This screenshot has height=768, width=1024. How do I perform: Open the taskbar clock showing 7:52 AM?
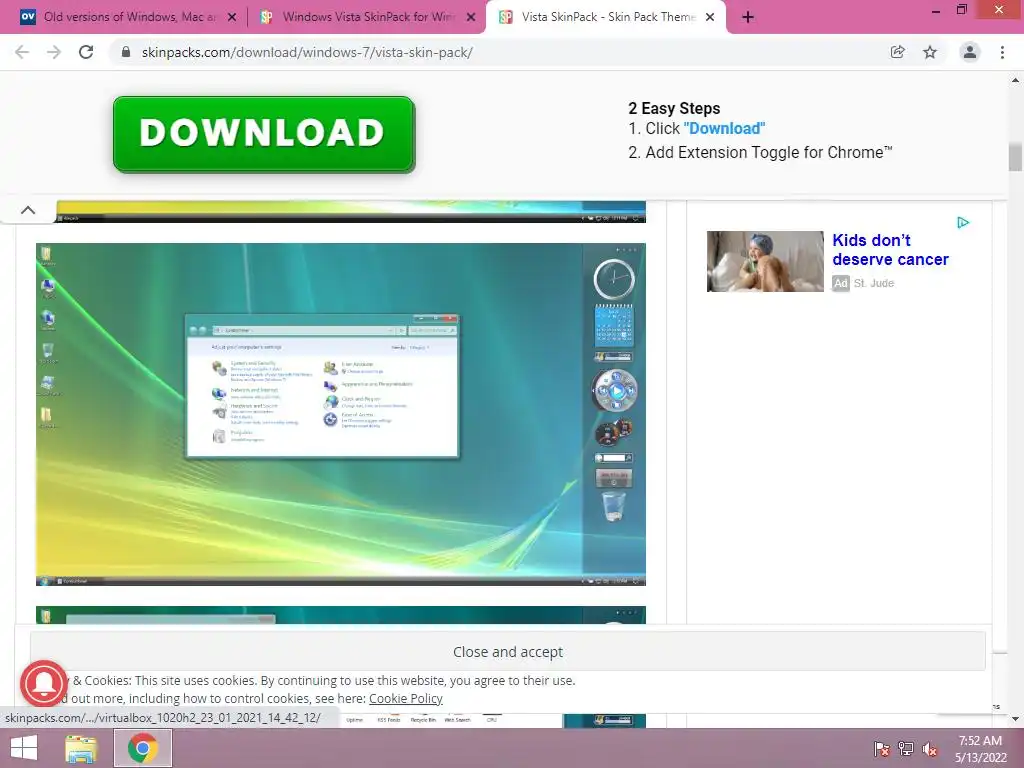[x=980, y=749]
